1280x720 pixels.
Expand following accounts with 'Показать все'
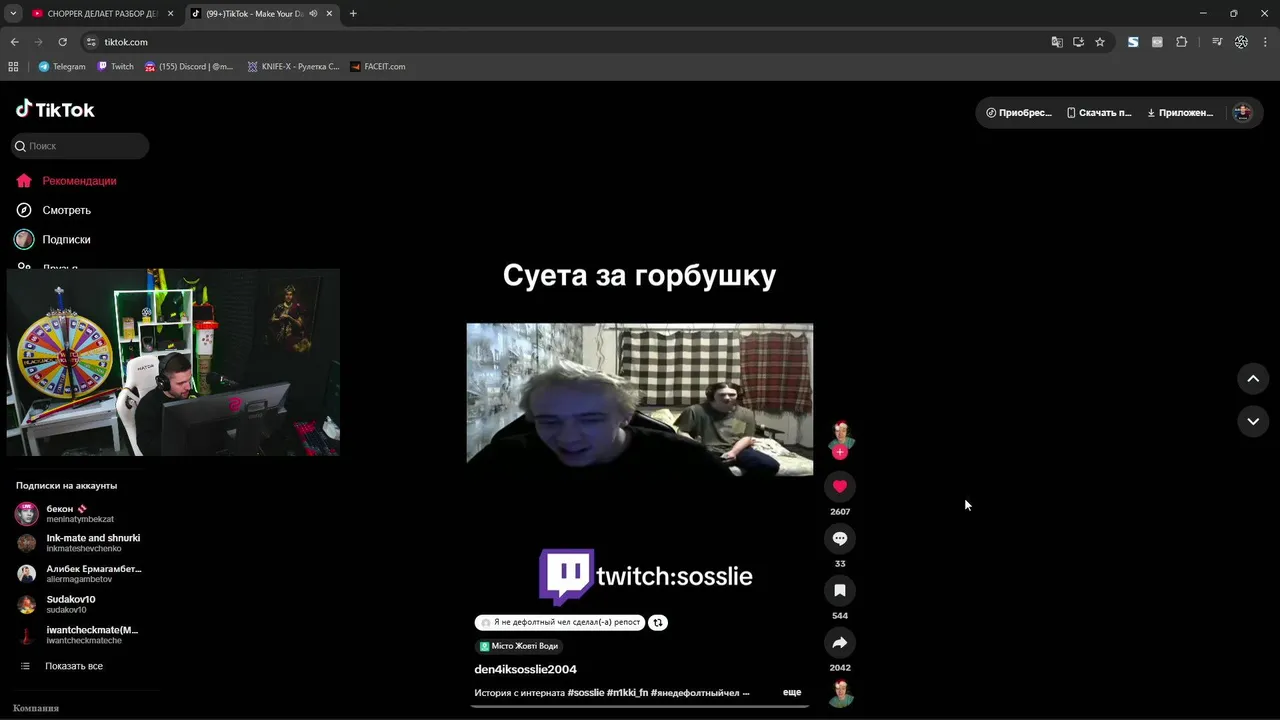(x=74, y=666)
